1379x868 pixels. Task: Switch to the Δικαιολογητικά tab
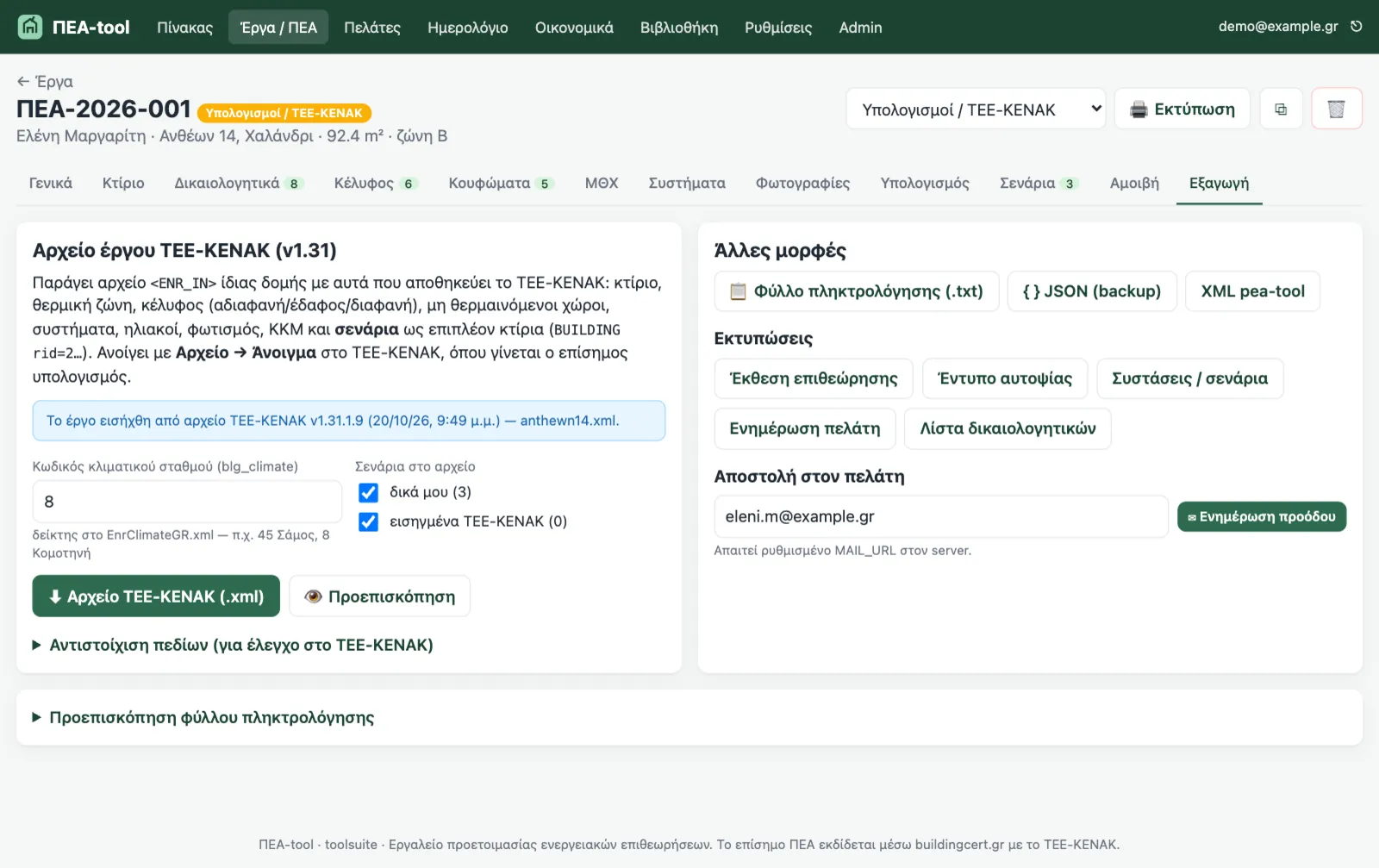[239, 183]
